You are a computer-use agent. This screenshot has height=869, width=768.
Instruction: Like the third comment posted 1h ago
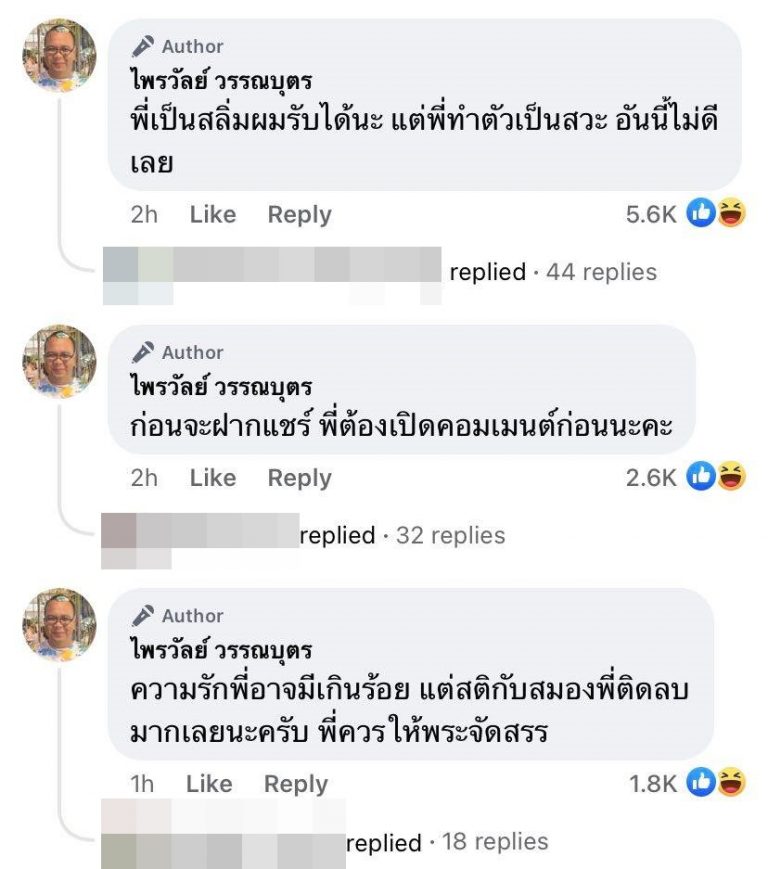pyautogui.click(x=209, y=784)
